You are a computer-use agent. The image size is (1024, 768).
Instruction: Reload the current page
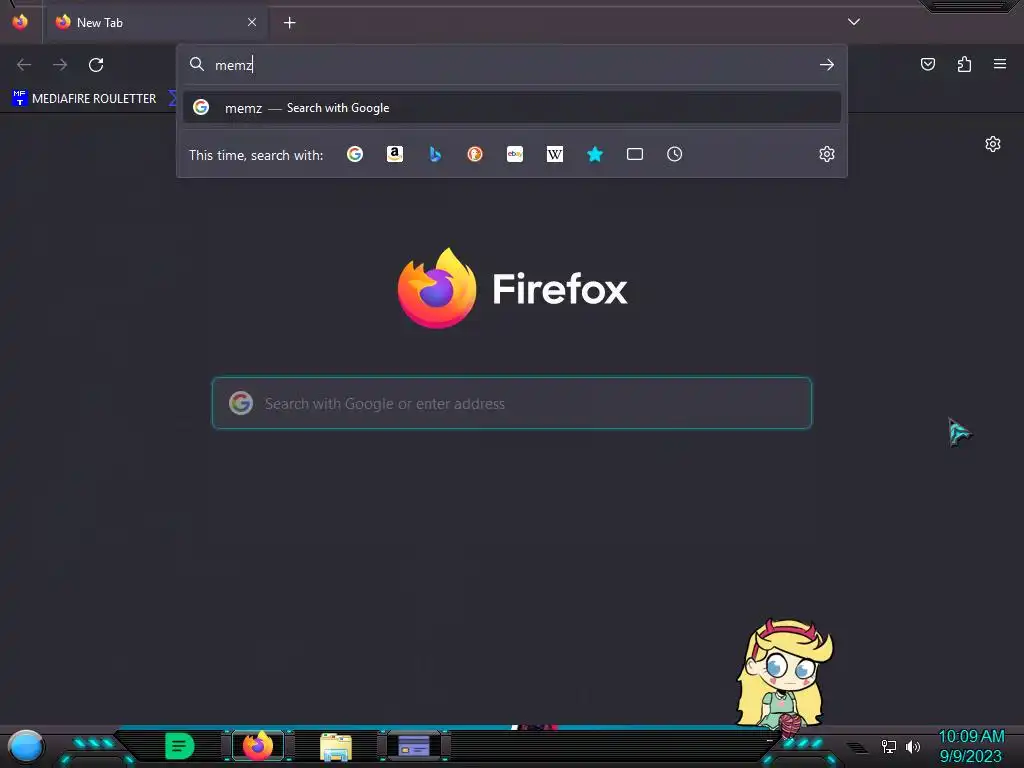tap(96, 65)
